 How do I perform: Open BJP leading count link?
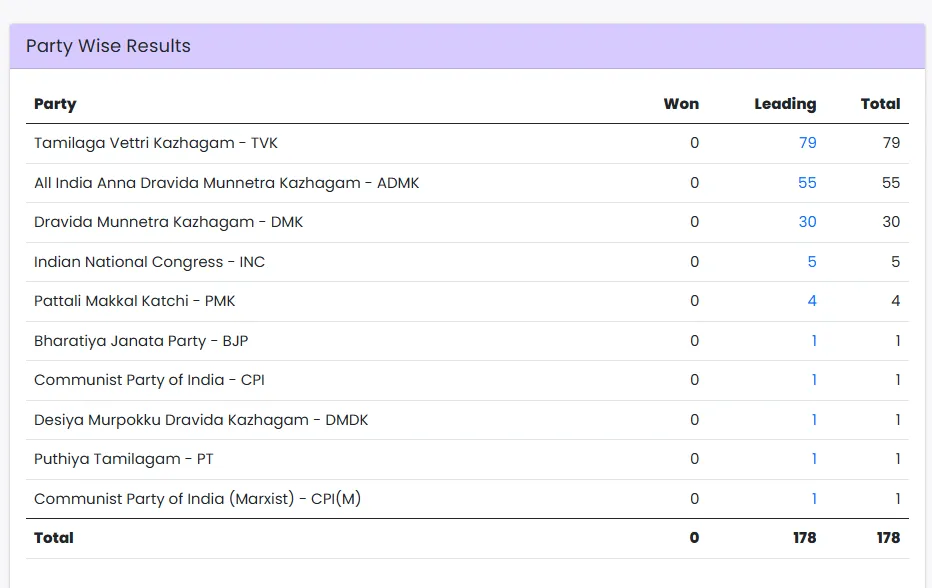[x=814, y=341]
